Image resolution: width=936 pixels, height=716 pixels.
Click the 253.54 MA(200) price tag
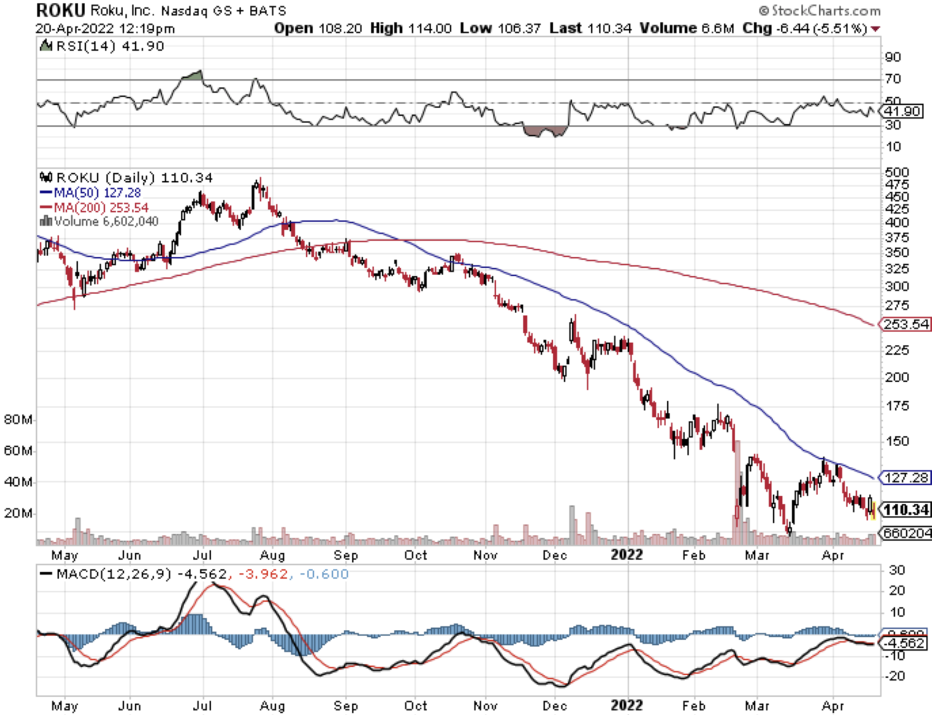(905, 324)
